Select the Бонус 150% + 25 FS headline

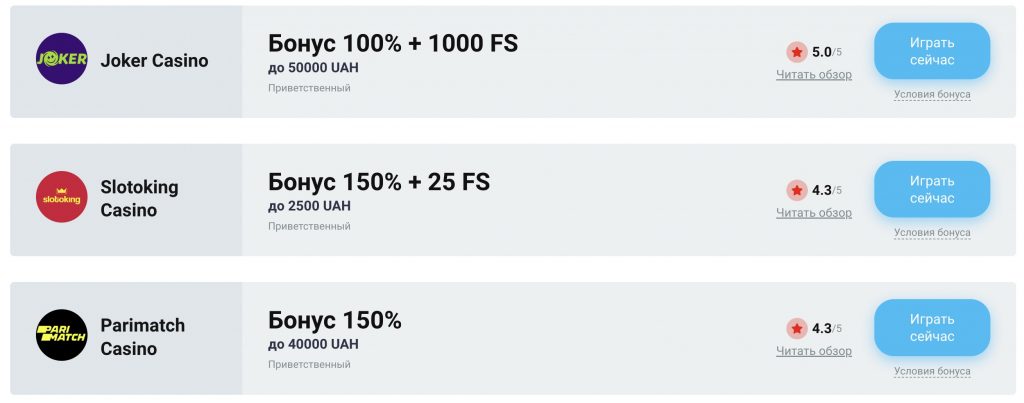[x=379, y=182]
